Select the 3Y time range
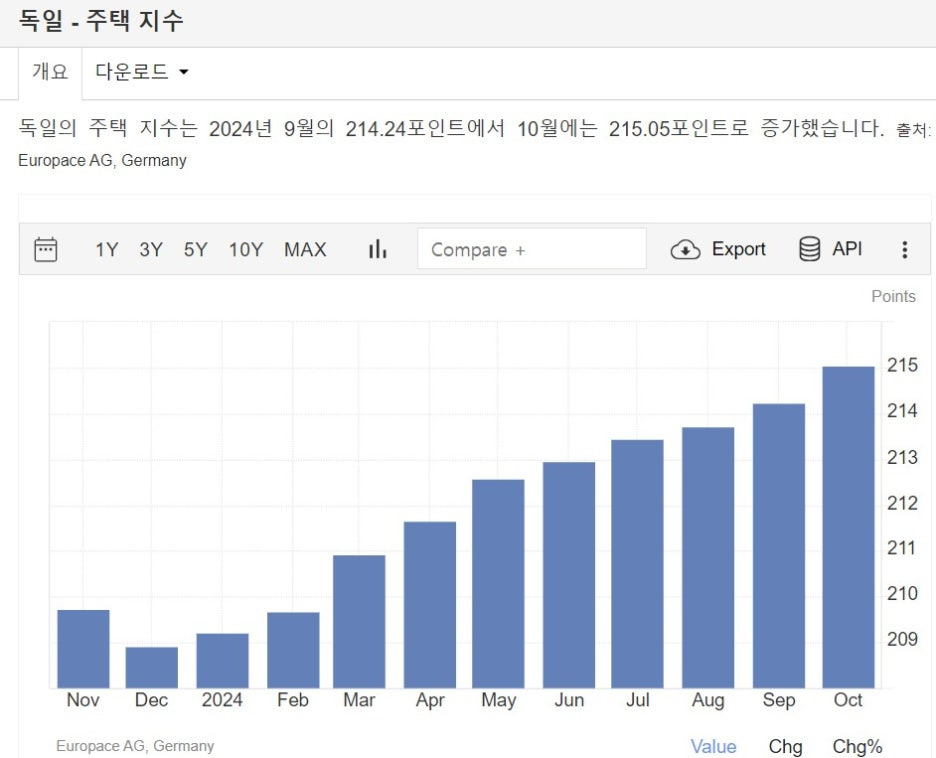Viewport: 936px width, 758px height. [x=151, y=249]
